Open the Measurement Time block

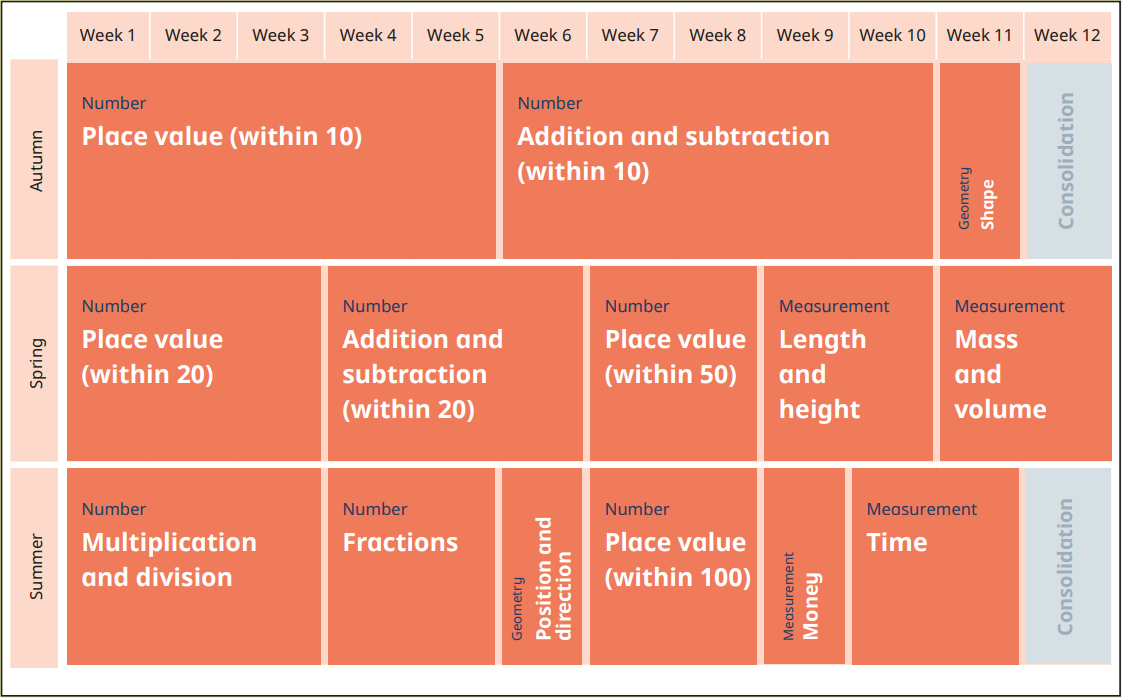(x=935, y=566)
